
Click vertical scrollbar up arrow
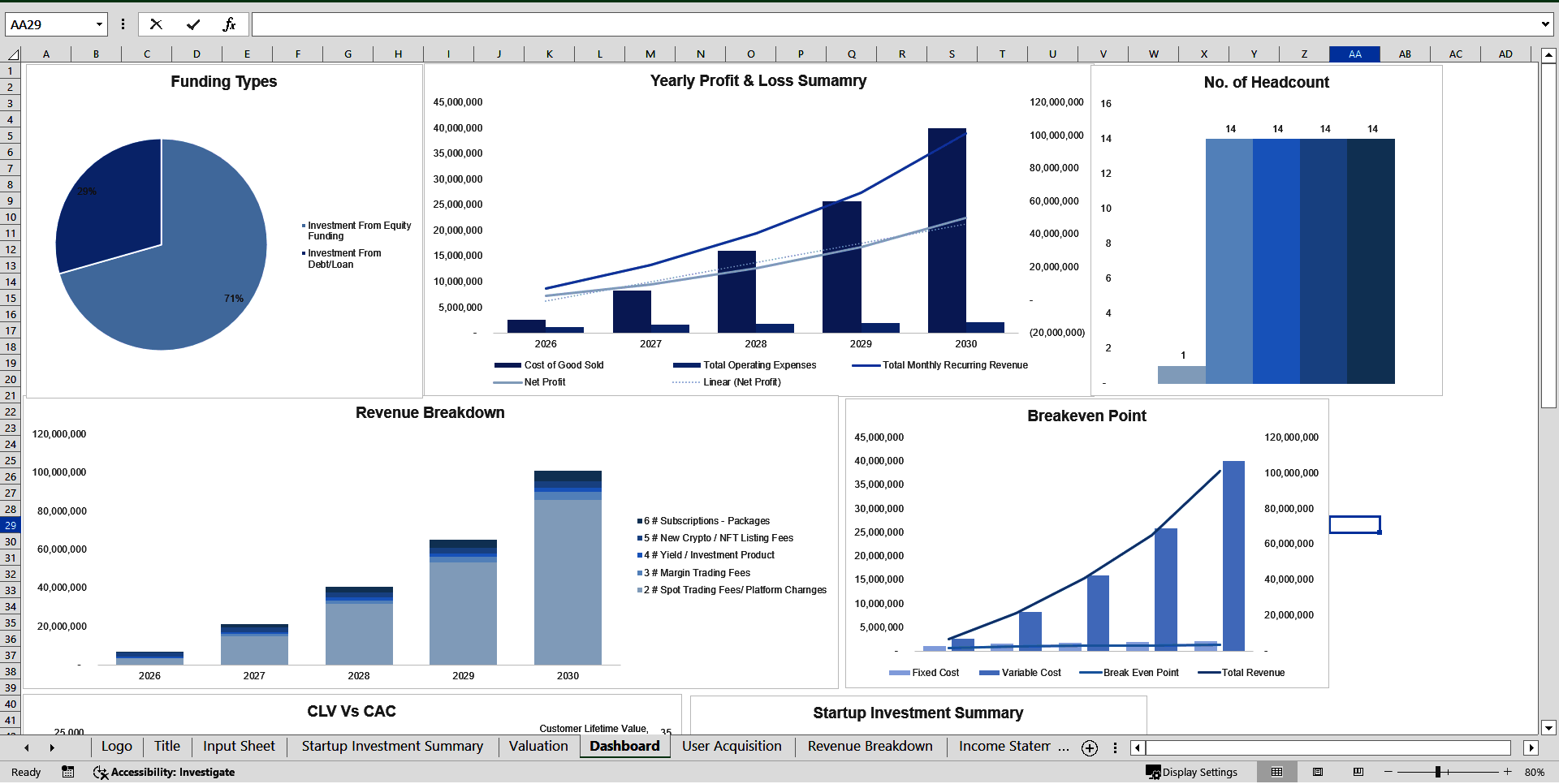tap(1548, 56)
